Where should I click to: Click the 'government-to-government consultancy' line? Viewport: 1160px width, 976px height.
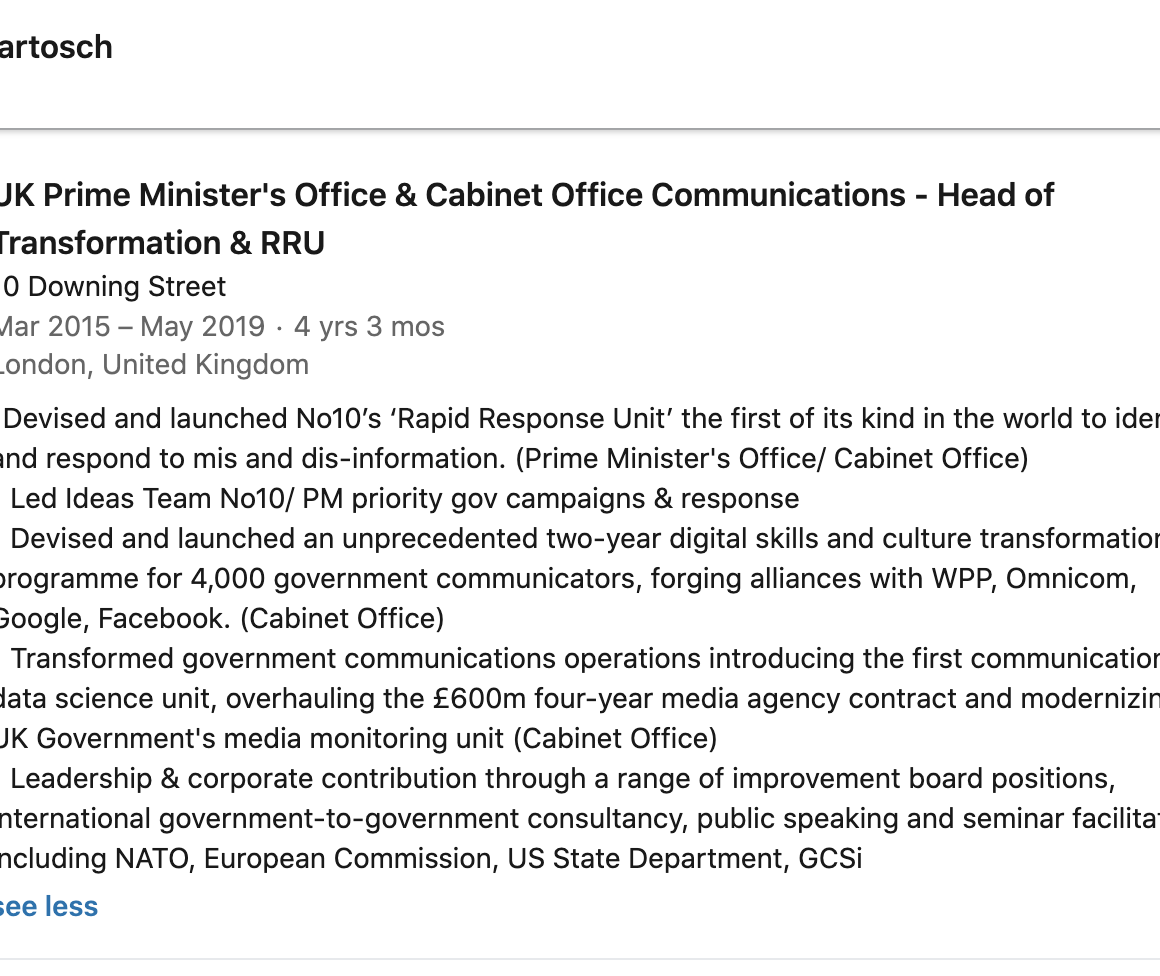point(580,818)
